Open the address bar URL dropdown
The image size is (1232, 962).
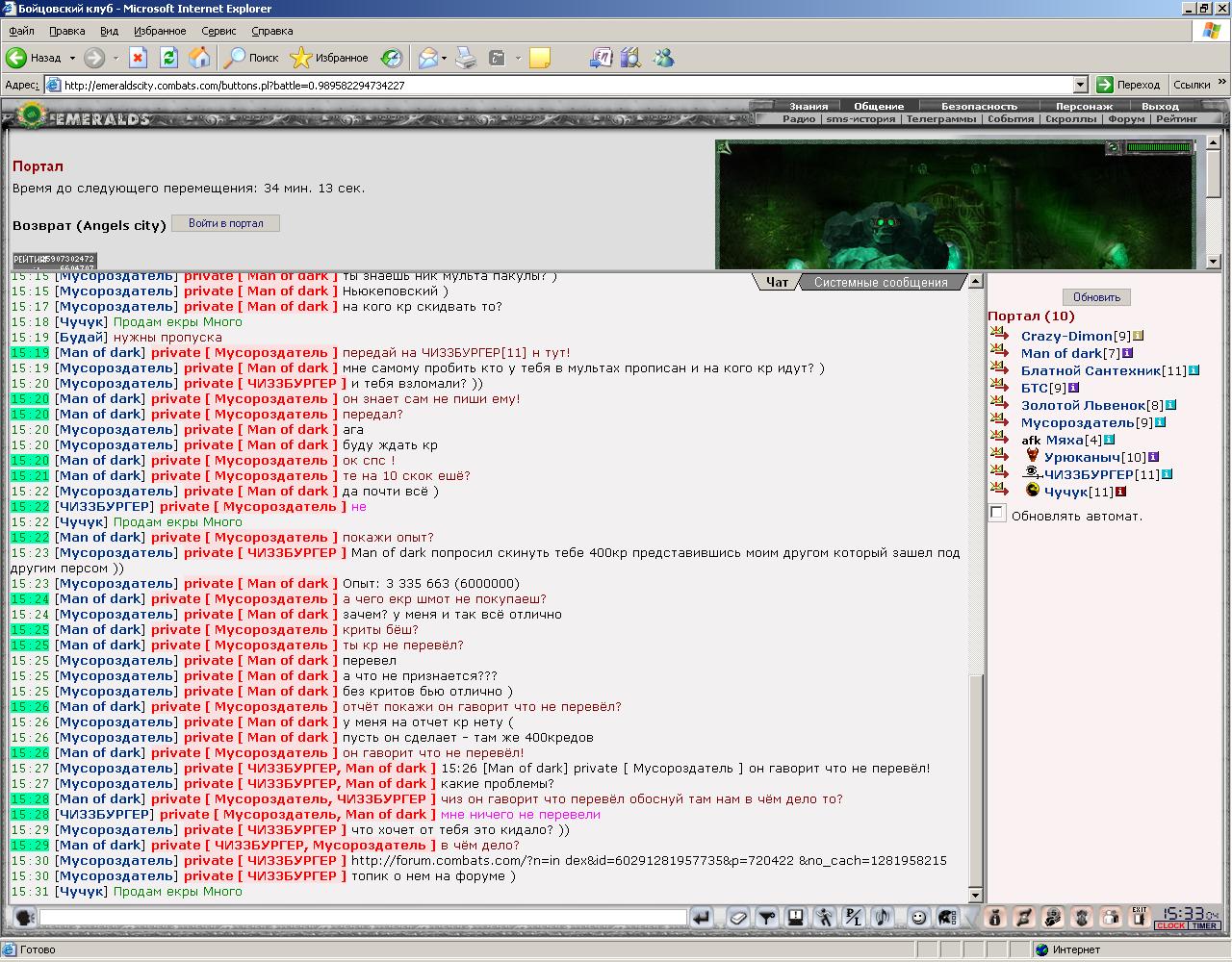(1080, 85)
